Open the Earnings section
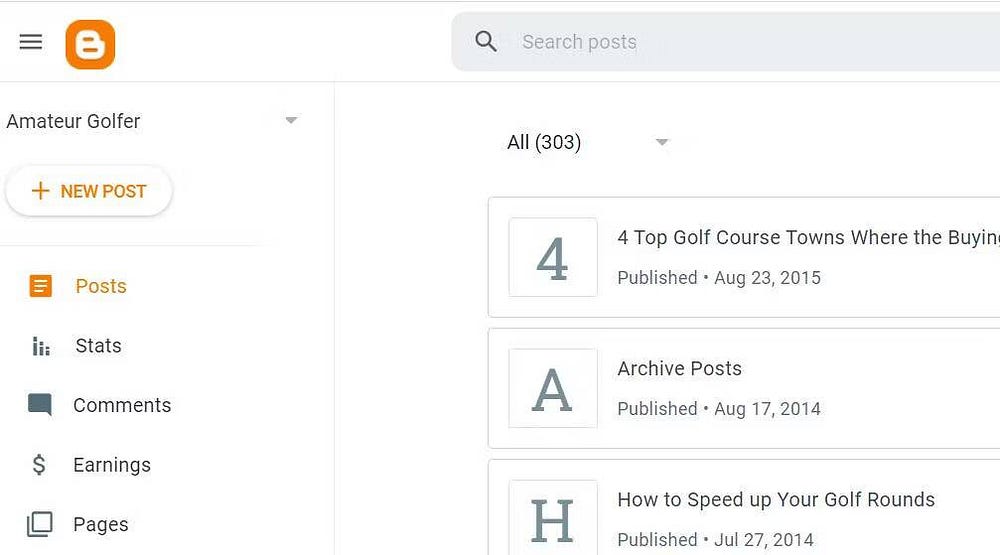 coord(112,465)
